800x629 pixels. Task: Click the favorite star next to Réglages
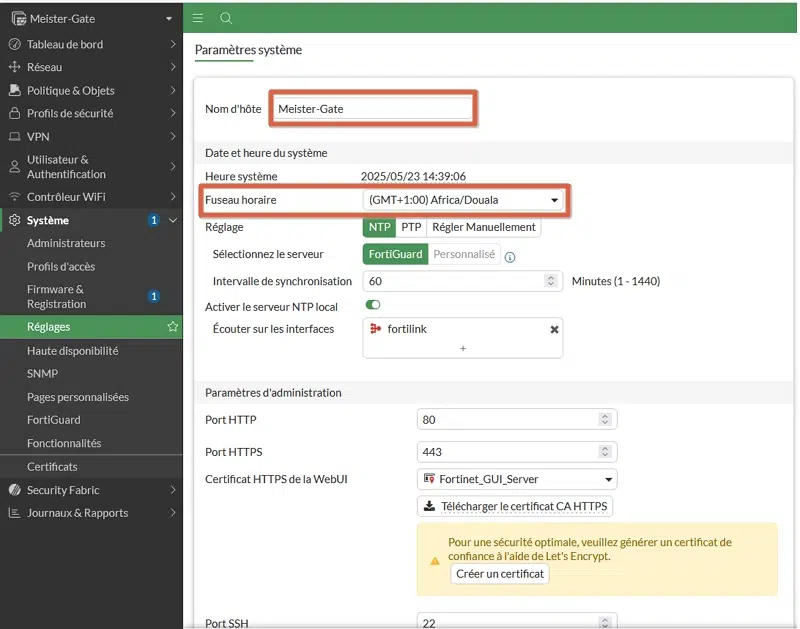(x=172, y=327)
